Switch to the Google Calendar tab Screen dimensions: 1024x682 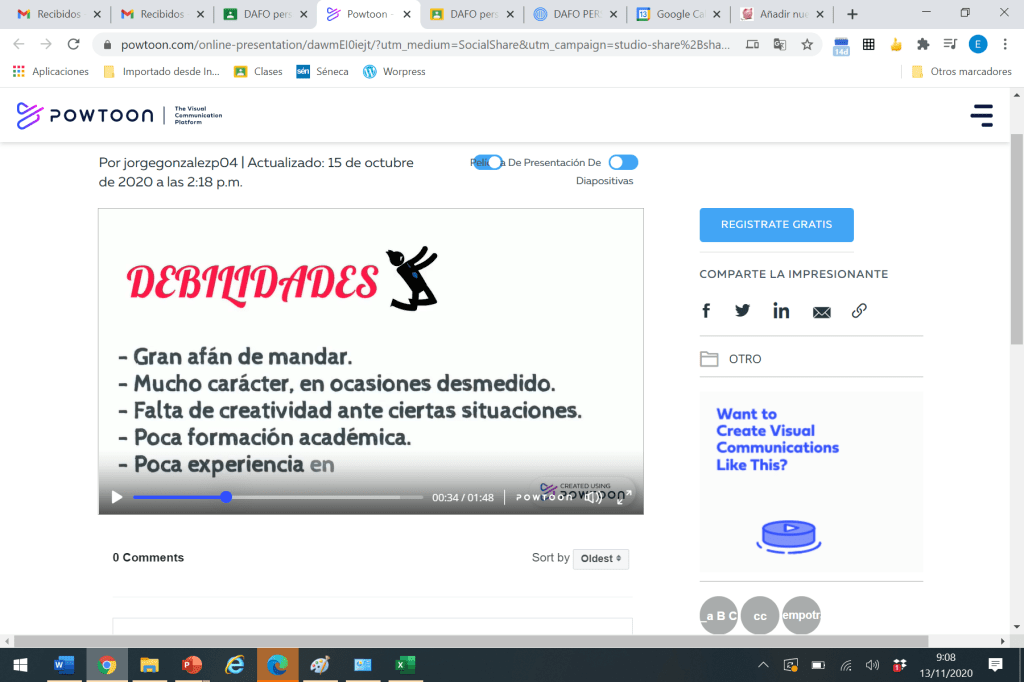677,15
